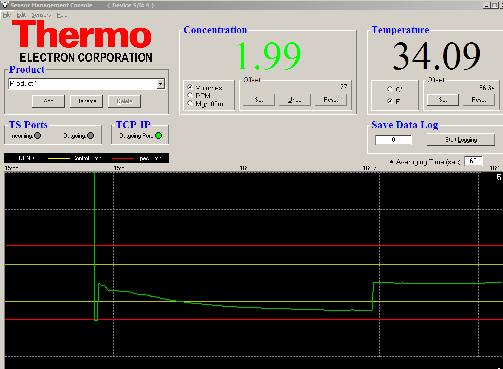Click the Averaging Time seconds input box
The width and height of the screenshot is (503, 369).
click(473, 161)
